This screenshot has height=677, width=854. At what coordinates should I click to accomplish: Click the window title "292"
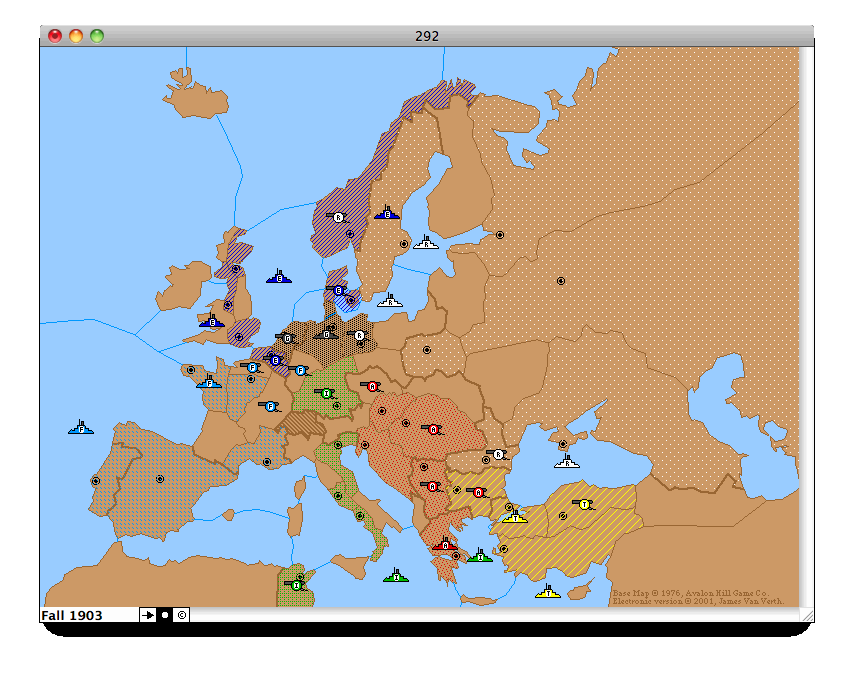pos(427,36)
